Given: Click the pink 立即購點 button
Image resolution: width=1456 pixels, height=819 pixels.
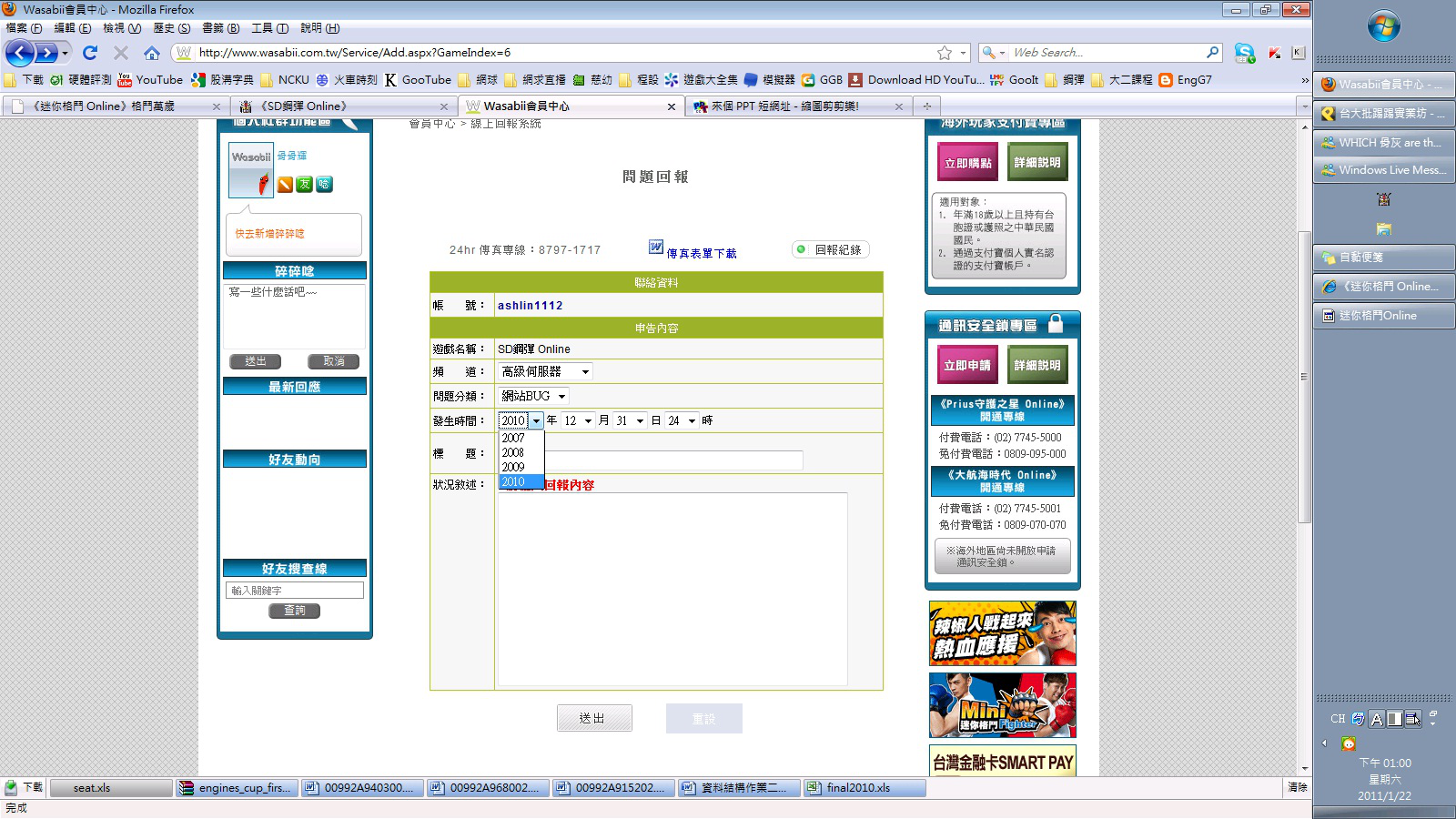Looking at the screenshot, I should (967, 163).
